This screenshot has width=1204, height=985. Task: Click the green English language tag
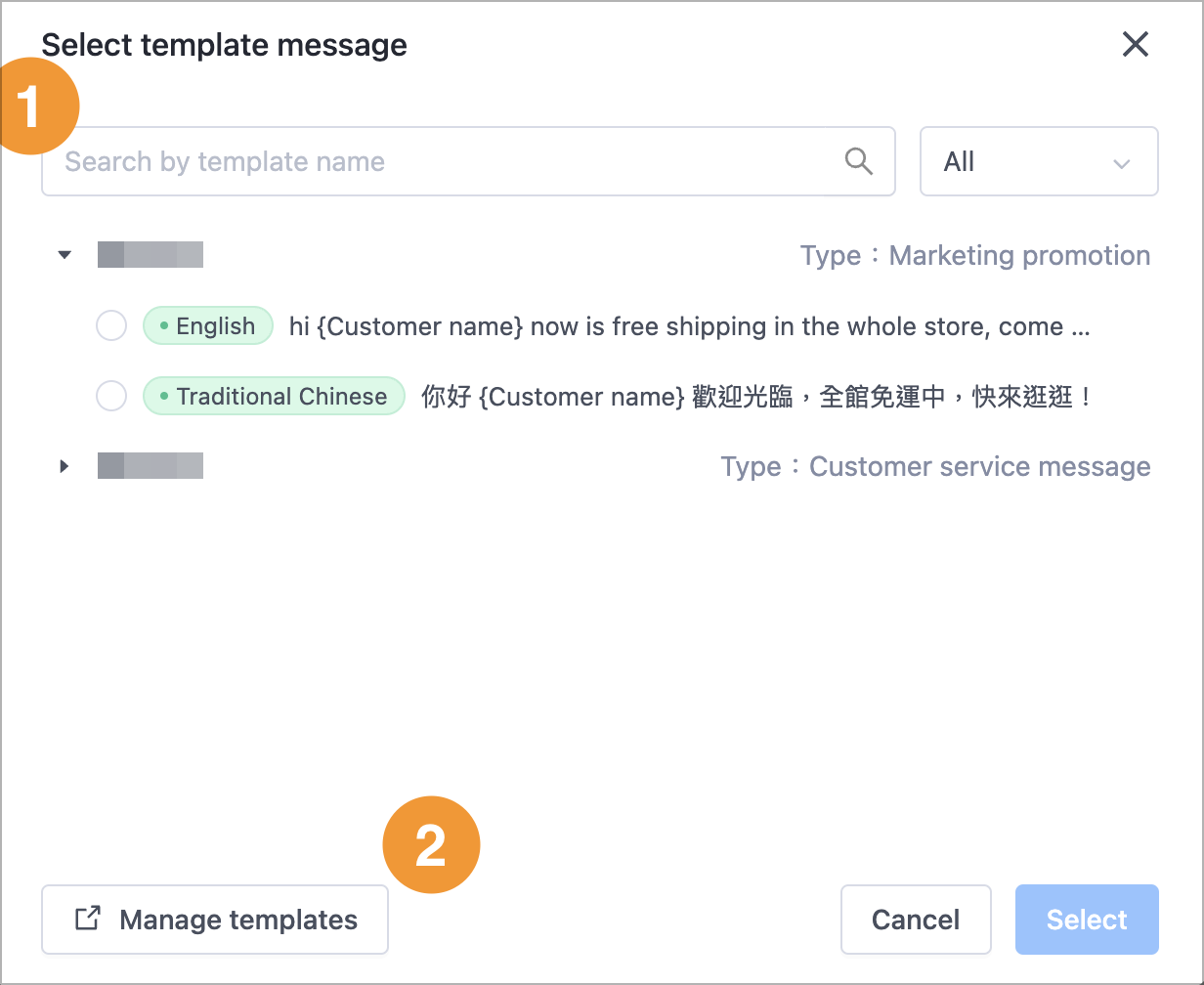[x=207, y=326]
